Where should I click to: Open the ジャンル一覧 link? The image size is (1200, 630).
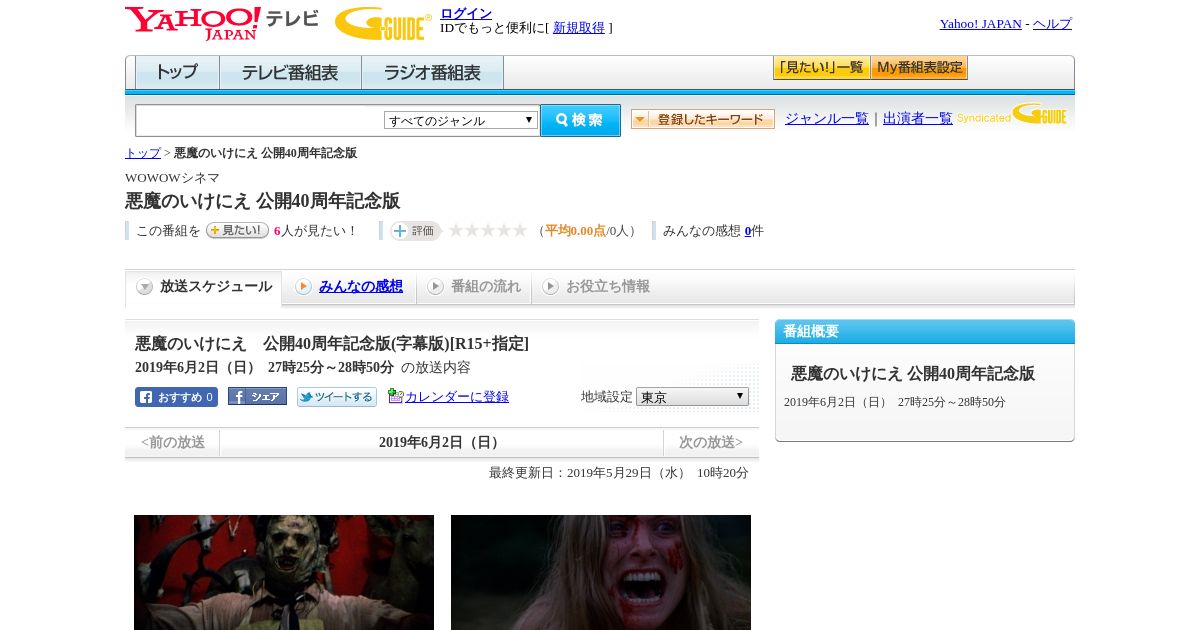827,119
